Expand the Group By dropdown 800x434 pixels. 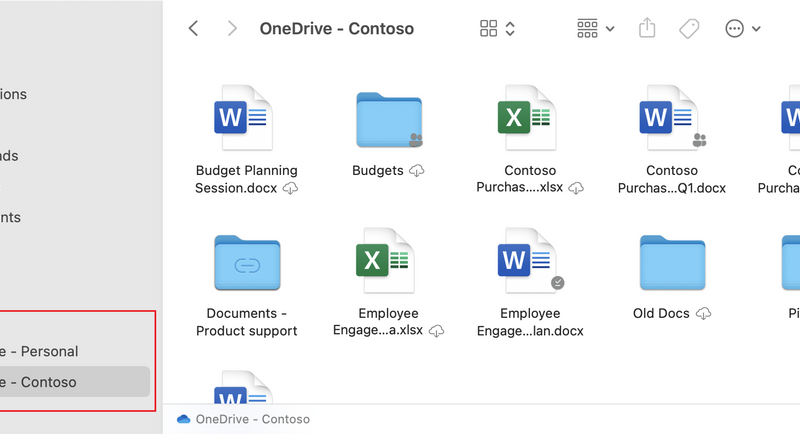pyautogui.click(x=596, y=29)
